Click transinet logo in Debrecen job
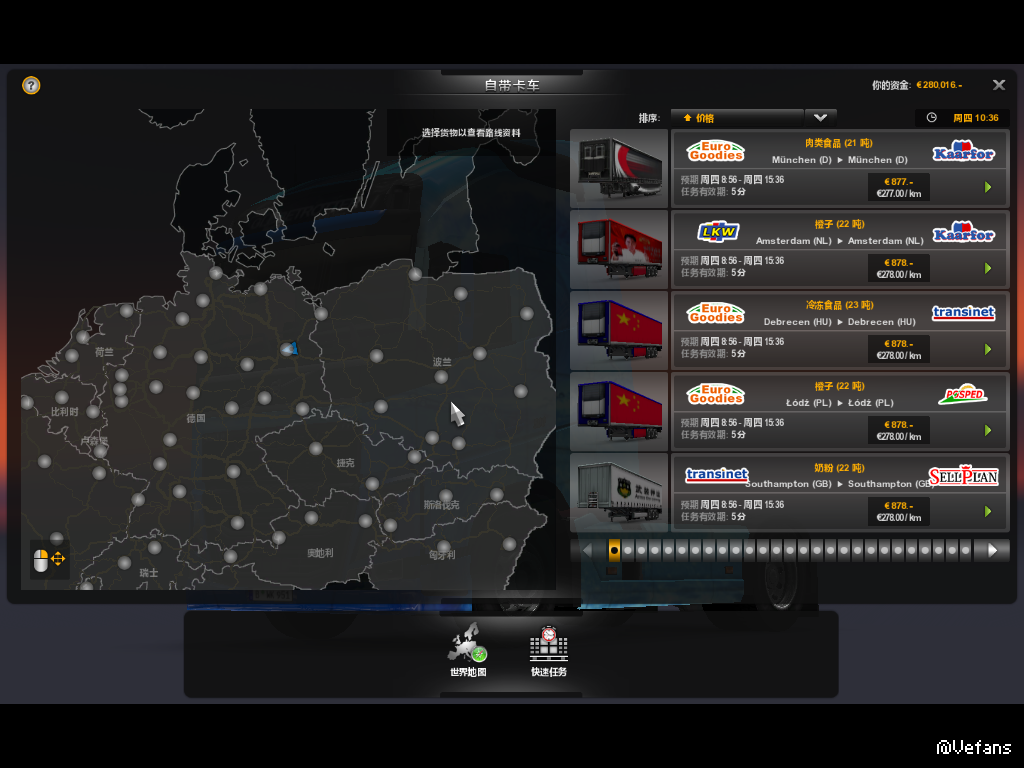This screenshot has height=768, width=1024. (964, 312)
